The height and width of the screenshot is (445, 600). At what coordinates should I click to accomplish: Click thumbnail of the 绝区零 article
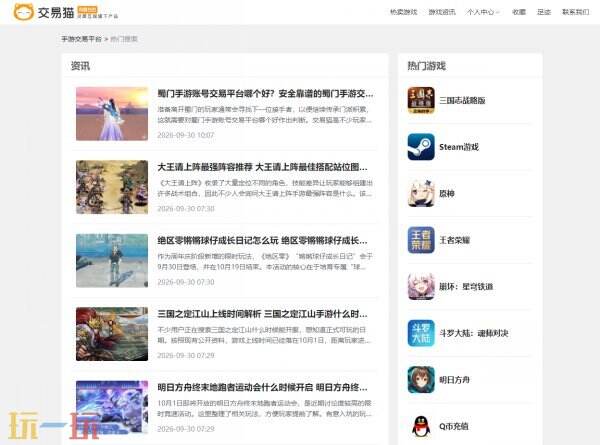[112, 261]
